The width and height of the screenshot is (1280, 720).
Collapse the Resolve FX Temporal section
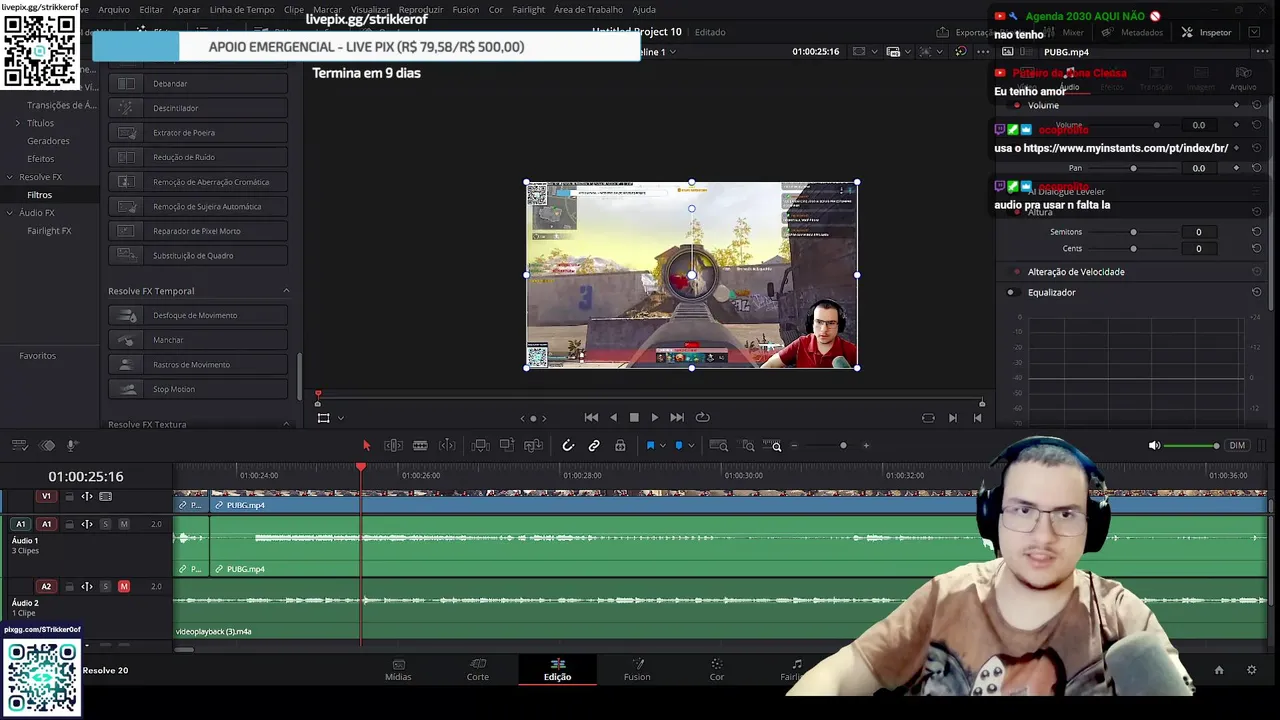tap(286, 291)
